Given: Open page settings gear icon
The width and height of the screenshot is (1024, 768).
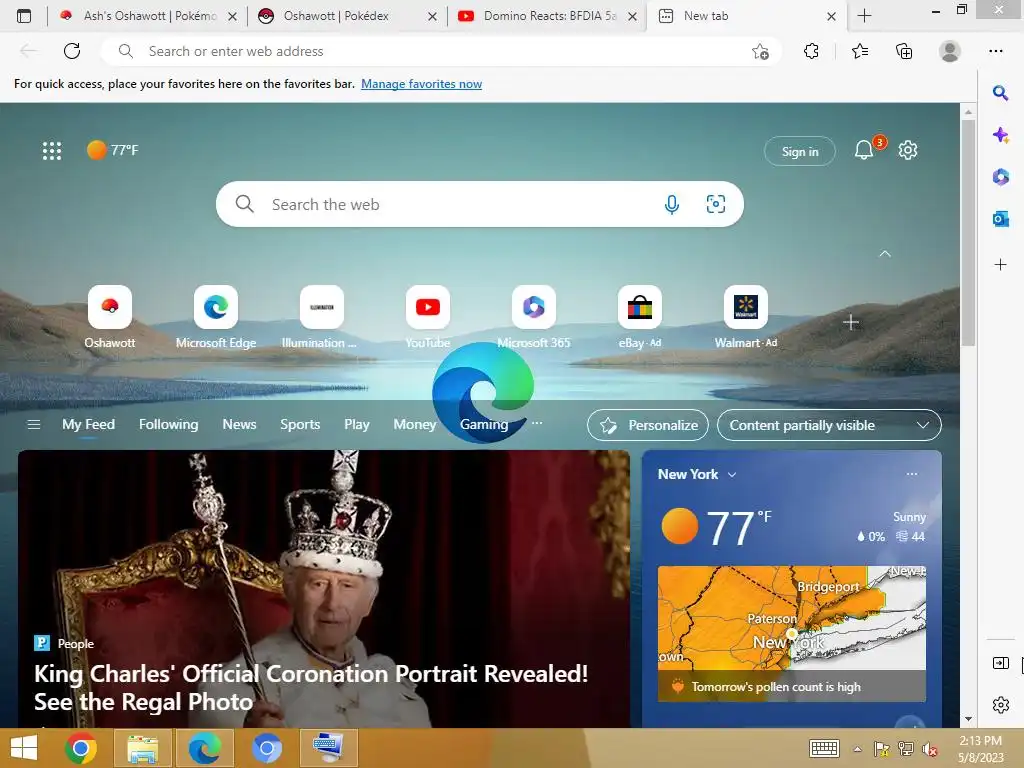Looking at the screenshot, I should pos(908,150).
